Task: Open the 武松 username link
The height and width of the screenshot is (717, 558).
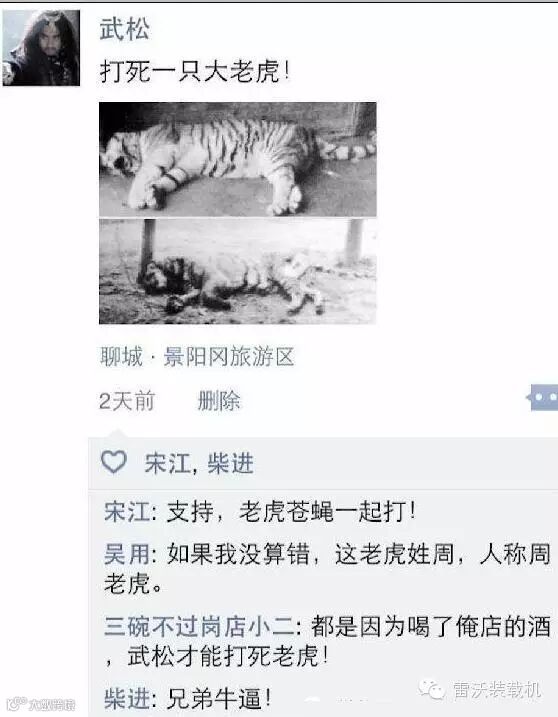Action: click(x=124, y=30)
